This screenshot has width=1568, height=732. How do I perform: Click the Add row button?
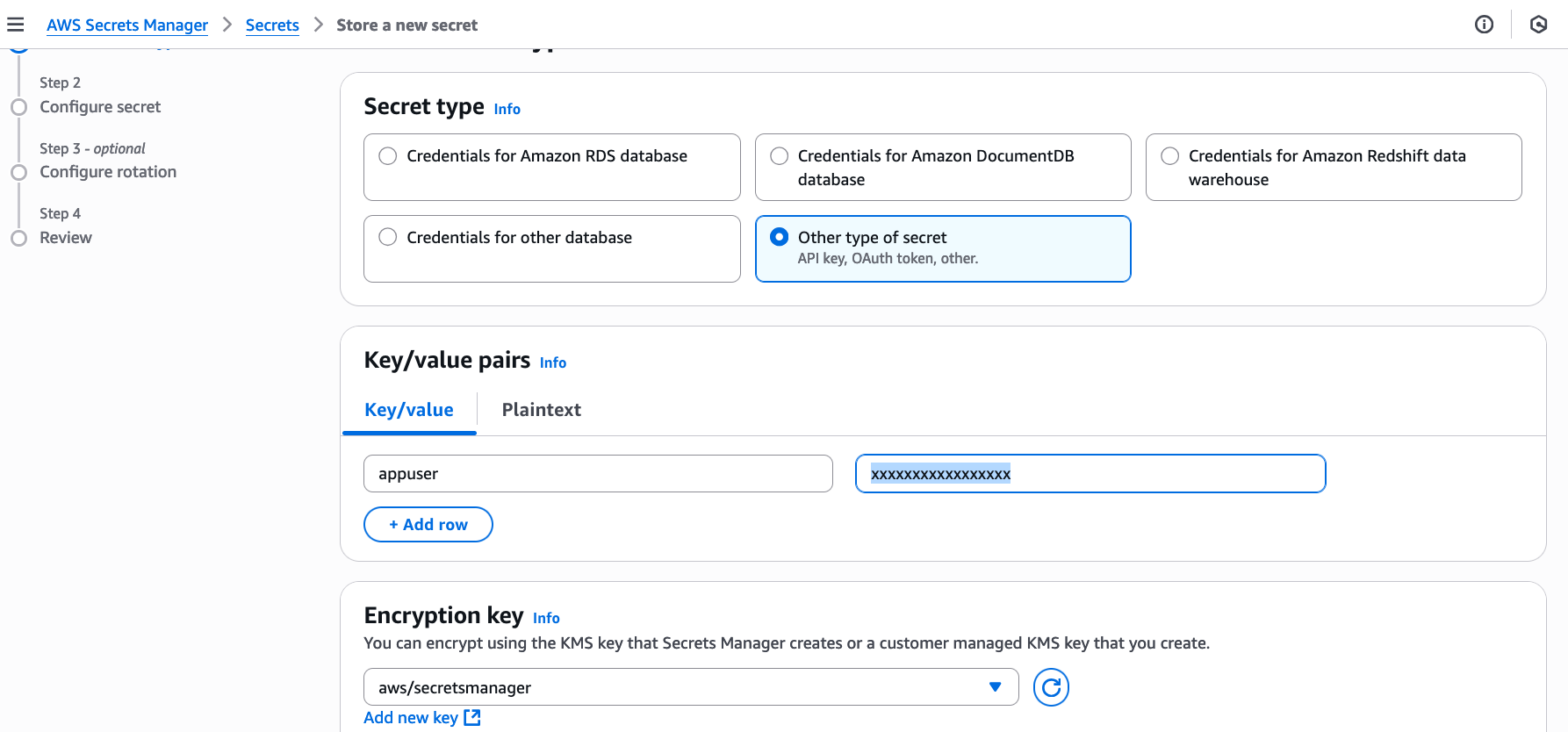(428, 525)
